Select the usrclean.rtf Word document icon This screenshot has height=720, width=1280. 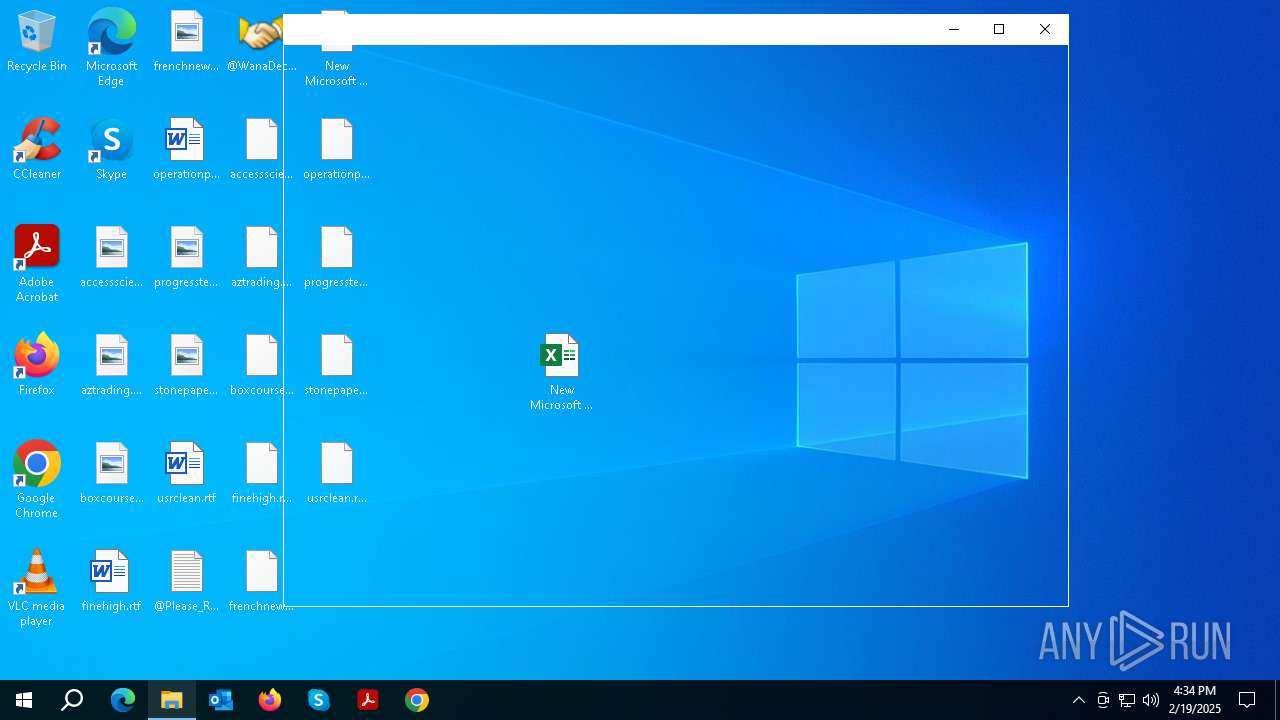click(186, 473)
